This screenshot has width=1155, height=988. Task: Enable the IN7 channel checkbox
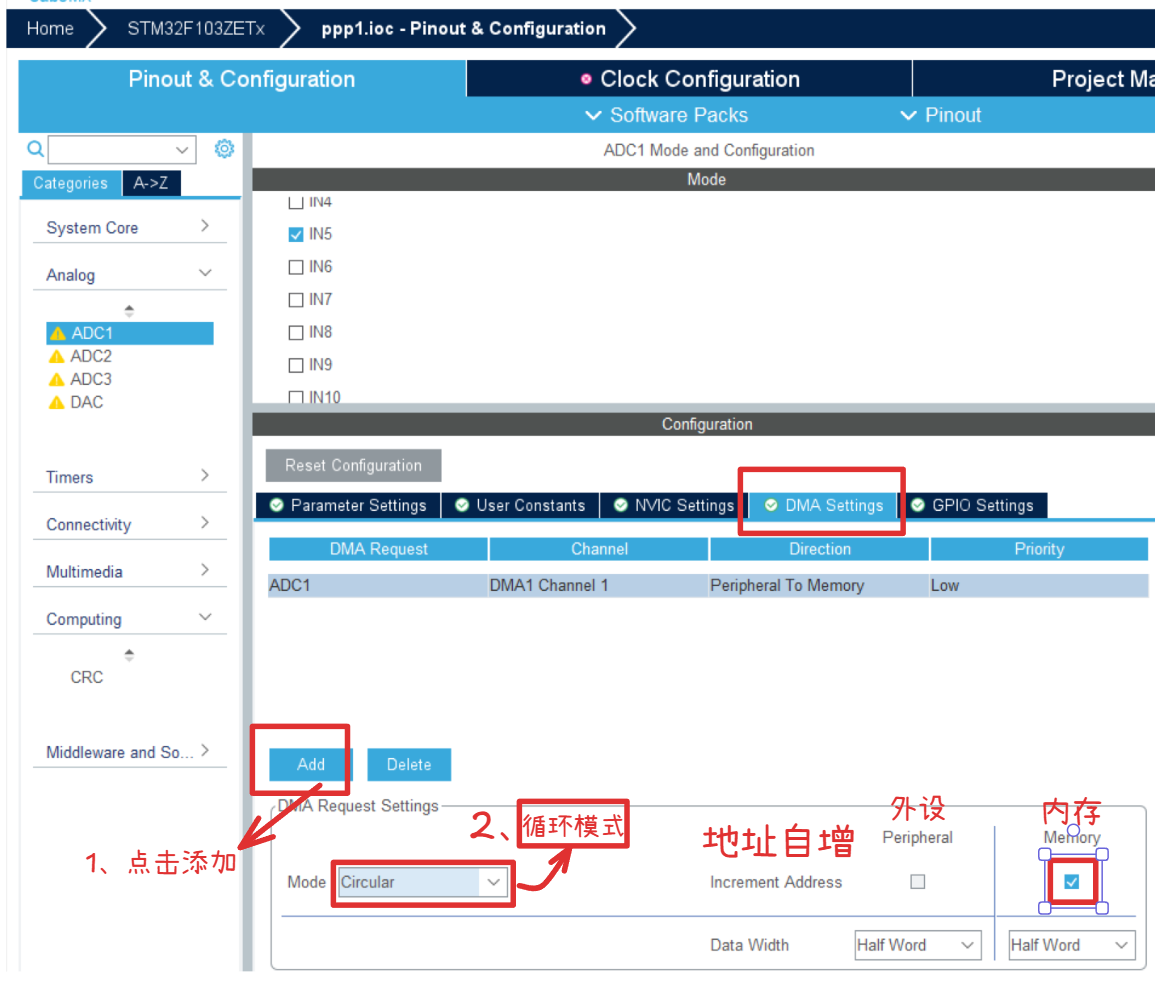pyautogui.click(x=296, y=300)
